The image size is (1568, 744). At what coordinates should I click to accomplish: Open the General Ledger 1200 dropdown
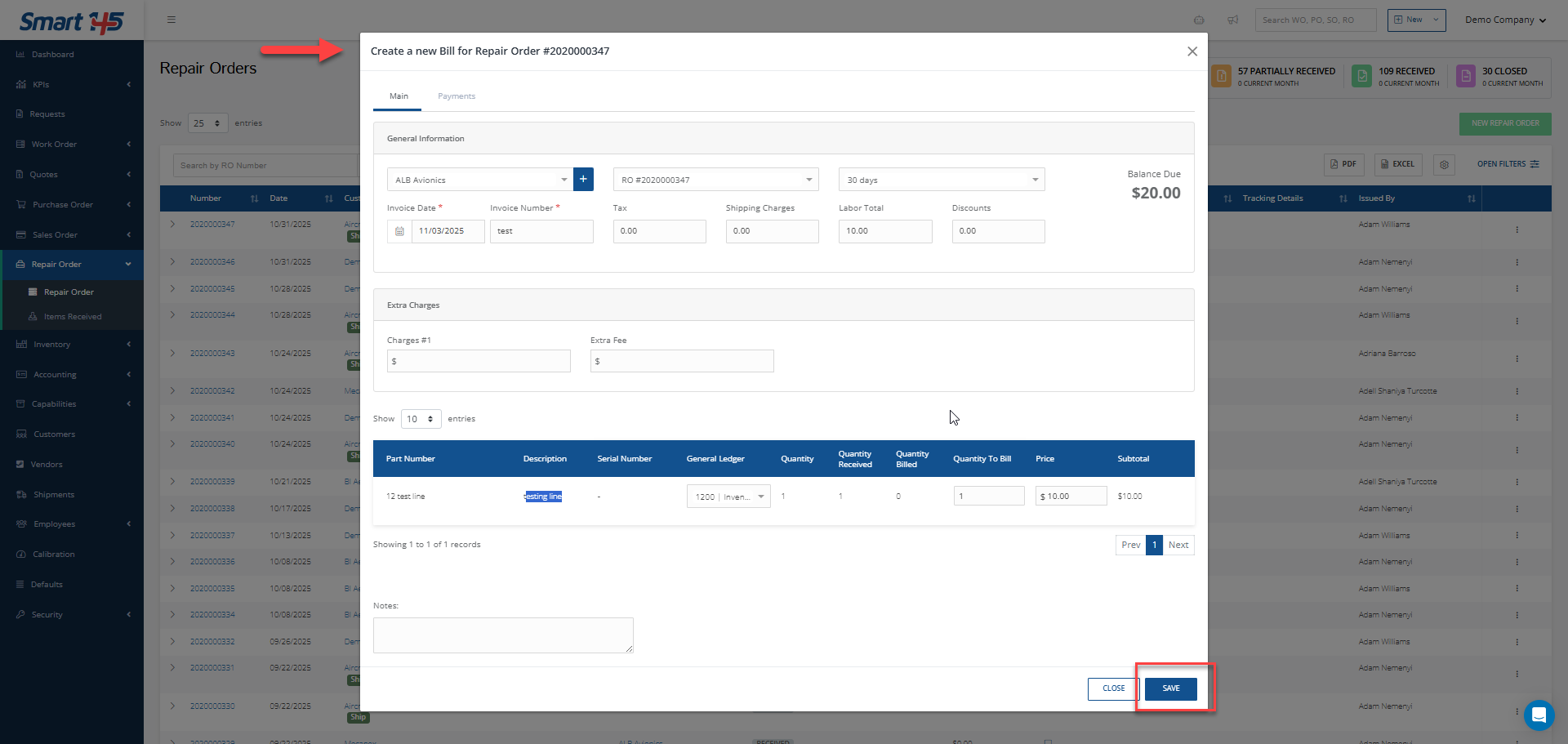click(x=728, y=497)
